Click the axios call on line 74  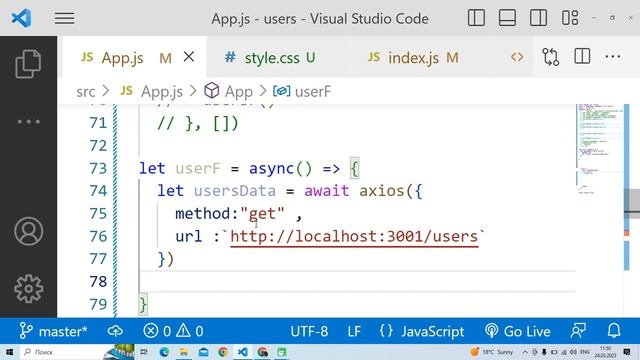tap(381, 191)
